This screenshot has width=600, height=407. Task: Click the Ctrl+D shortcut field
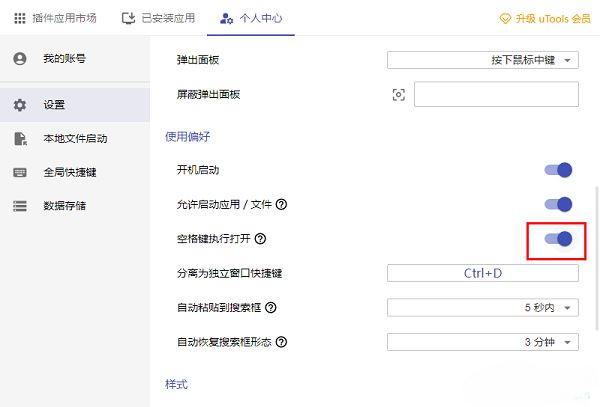[x=483, y=273]
